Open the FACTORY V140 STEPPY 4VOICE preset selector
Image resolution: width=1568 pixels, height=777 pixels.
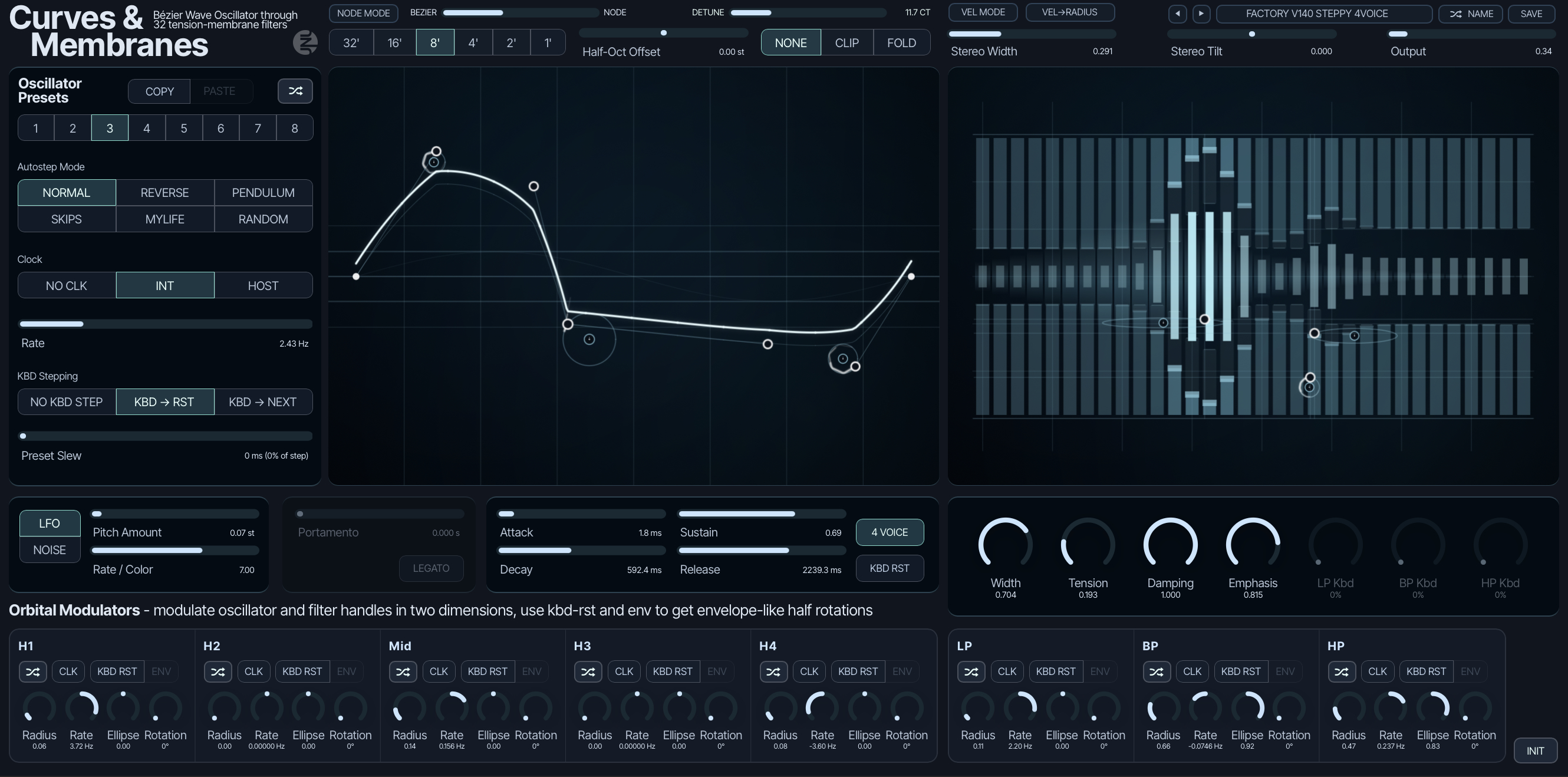1323,14
